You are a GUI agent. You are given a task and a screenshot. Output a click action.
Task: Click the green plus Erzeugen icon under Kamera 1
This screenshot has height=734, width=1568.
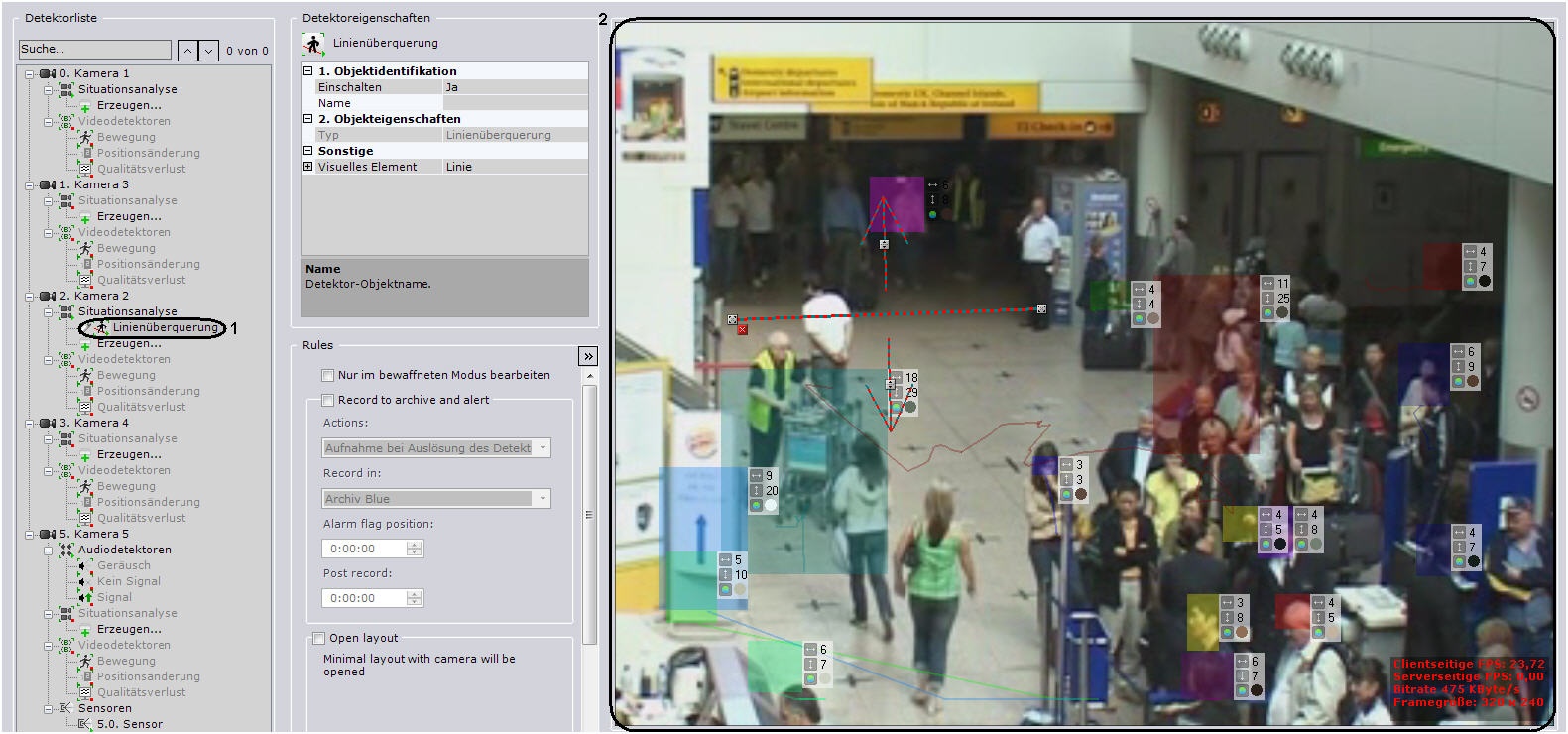[x=85, y=106]
